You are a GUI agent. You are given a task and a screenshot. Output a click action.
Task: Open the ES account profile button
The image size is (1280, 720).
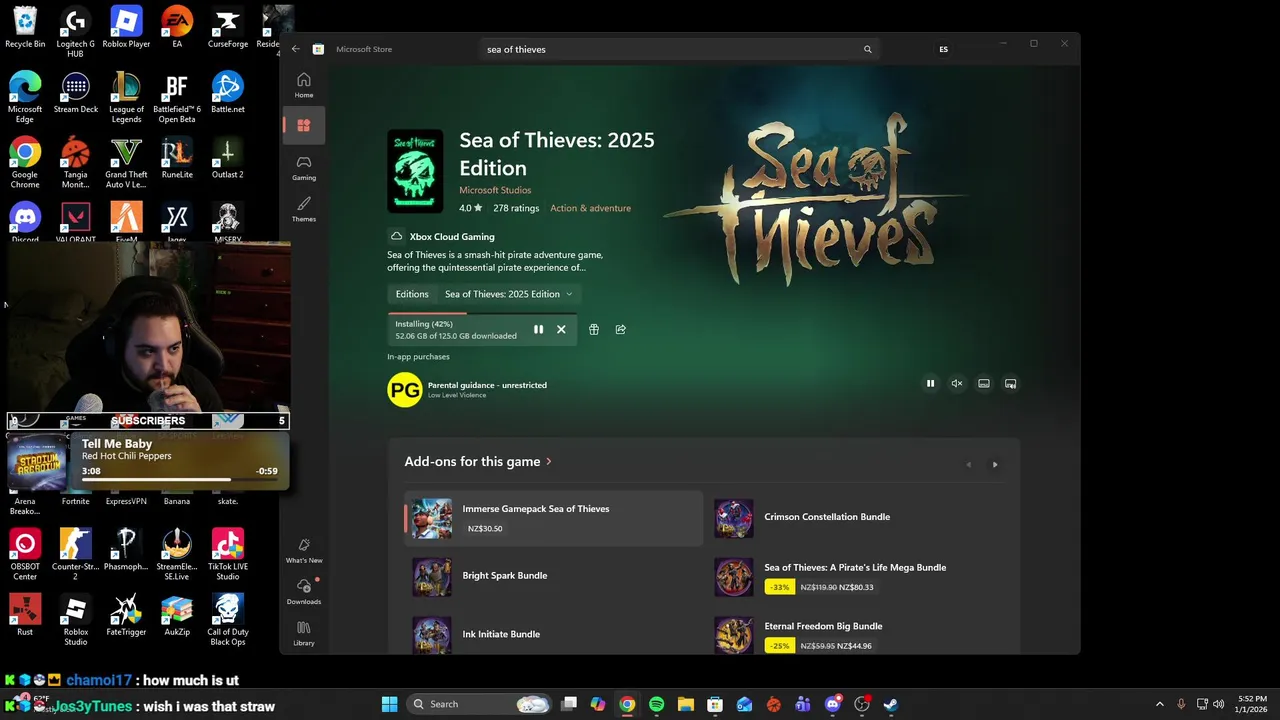coord(943,49)
